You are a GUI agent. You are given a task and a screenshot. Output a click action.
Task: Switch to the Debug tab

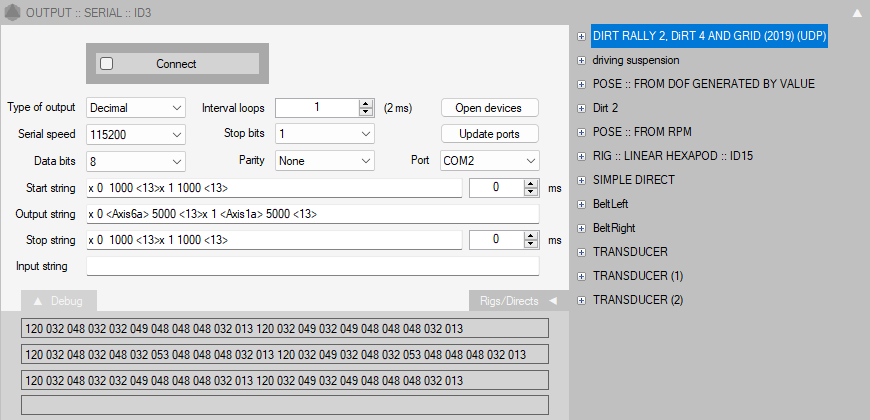59,301
